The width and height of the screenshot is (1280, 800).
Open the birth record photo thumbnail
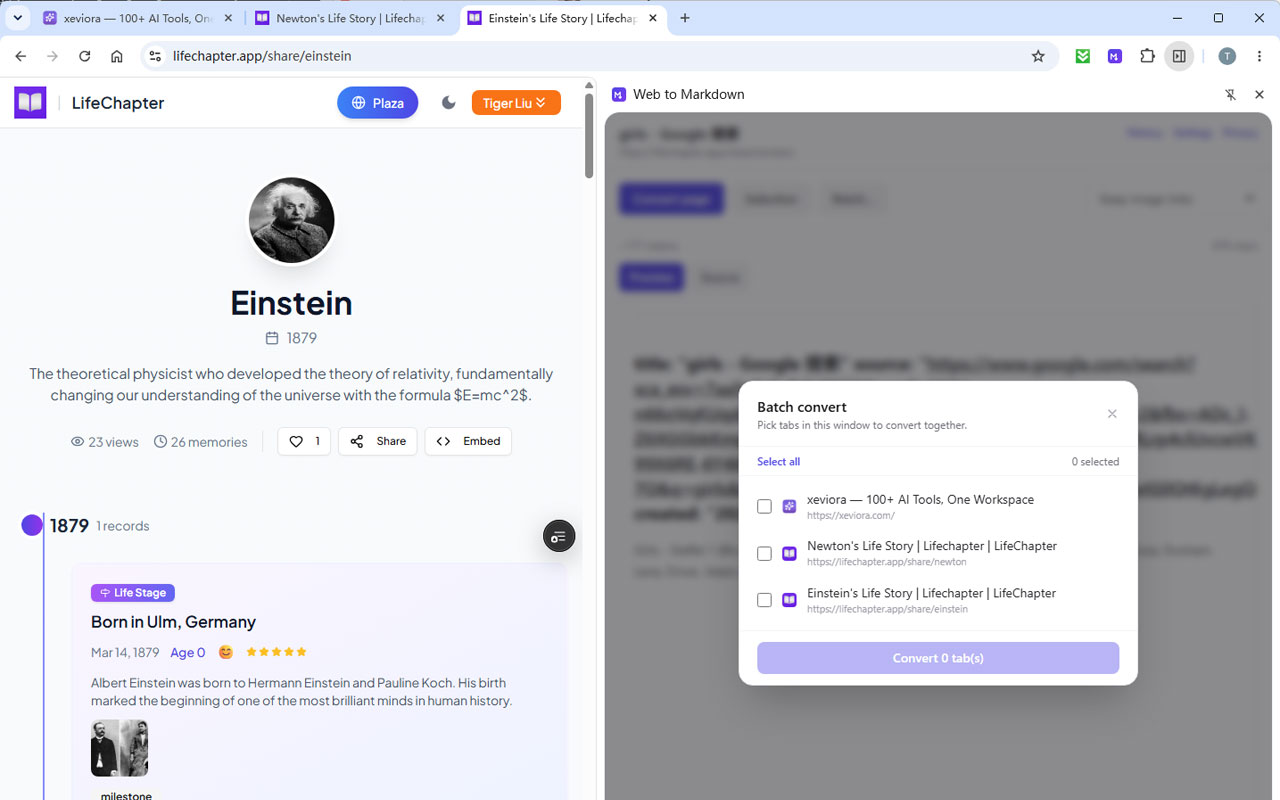[x=119, y=748]
